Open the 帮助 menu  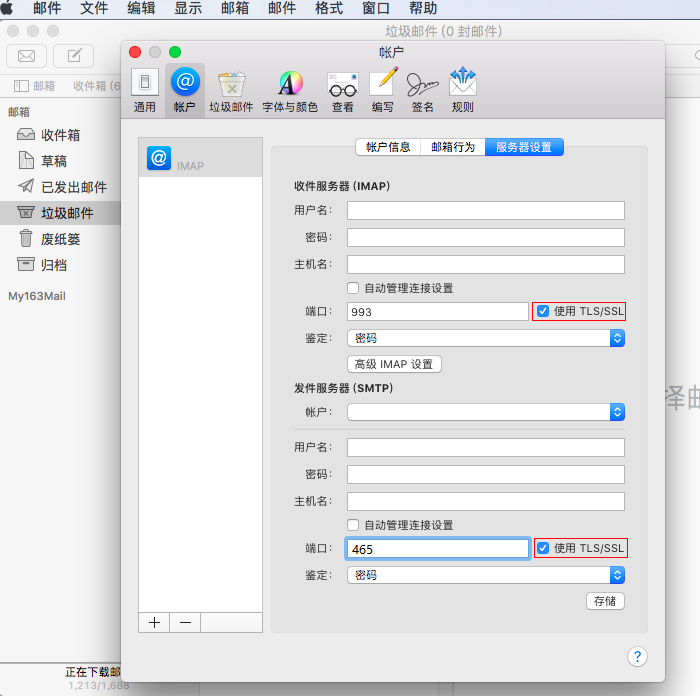point(423,8)
